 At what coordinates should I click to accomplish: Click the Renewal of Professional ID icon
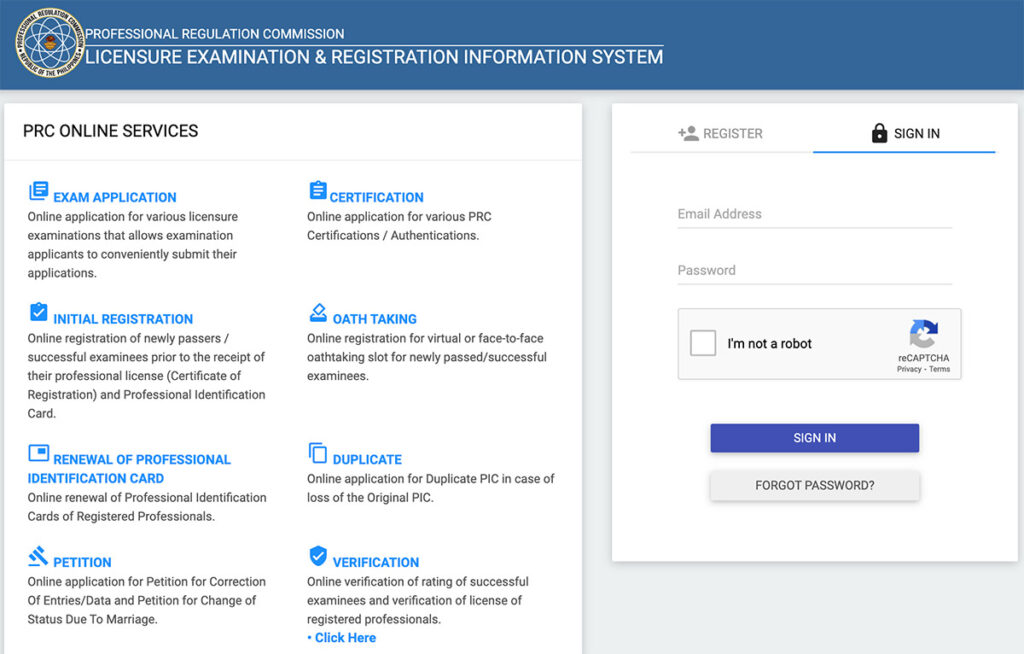pos(38,453)
